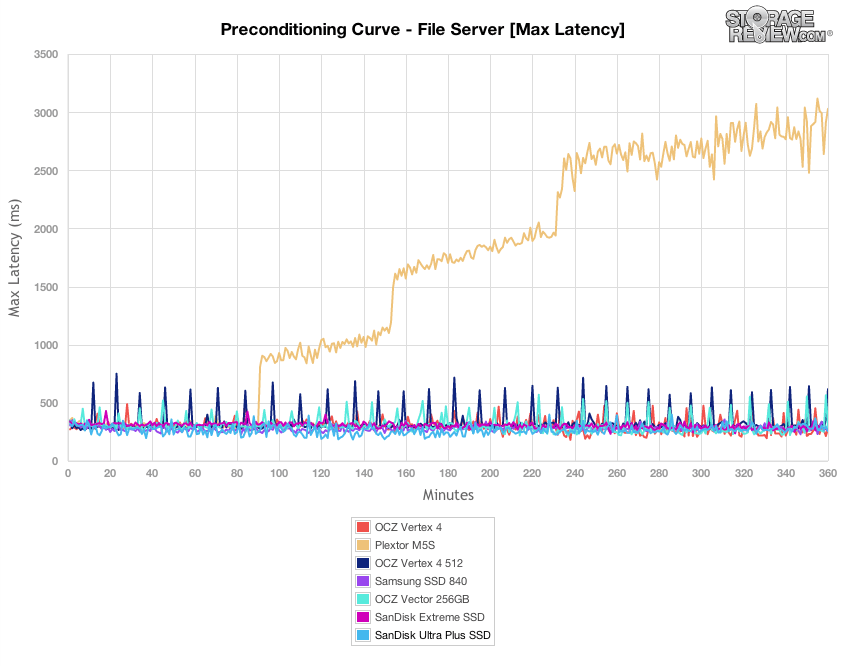Click the 20 x-axis tick label

tap(110, 473)
